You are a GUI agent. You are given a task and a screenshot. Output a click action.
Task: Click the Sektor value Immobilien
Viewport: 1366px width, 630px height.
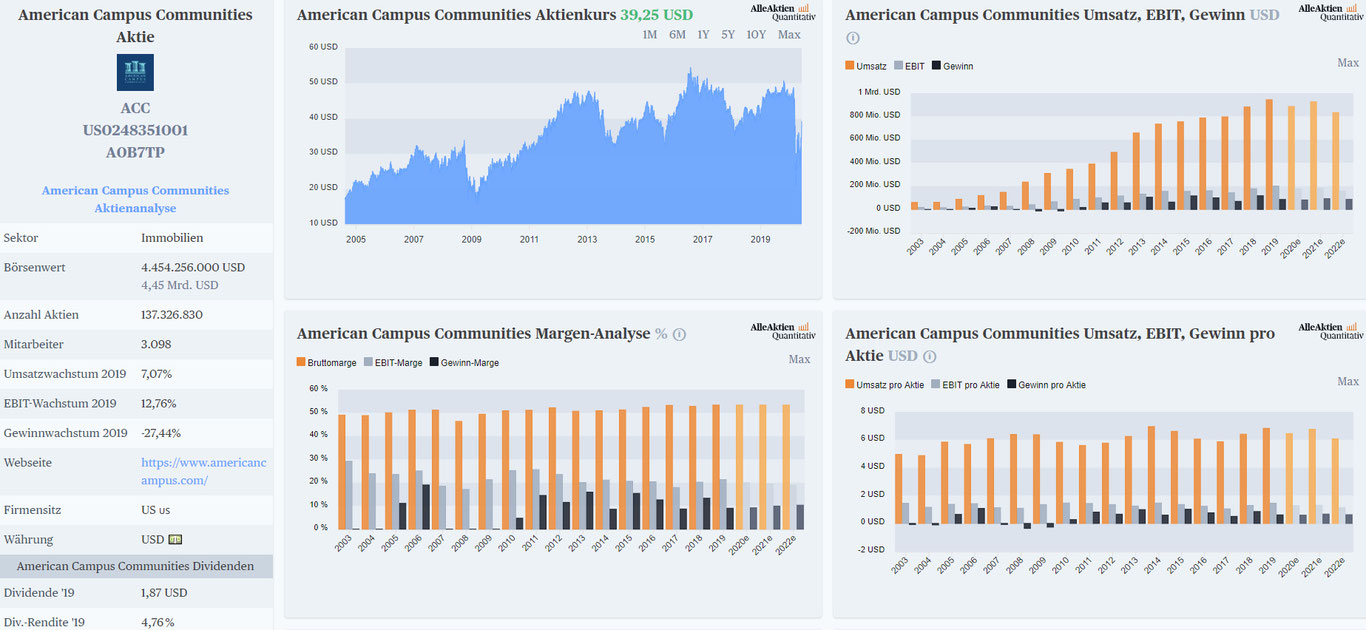pos(172,238)
